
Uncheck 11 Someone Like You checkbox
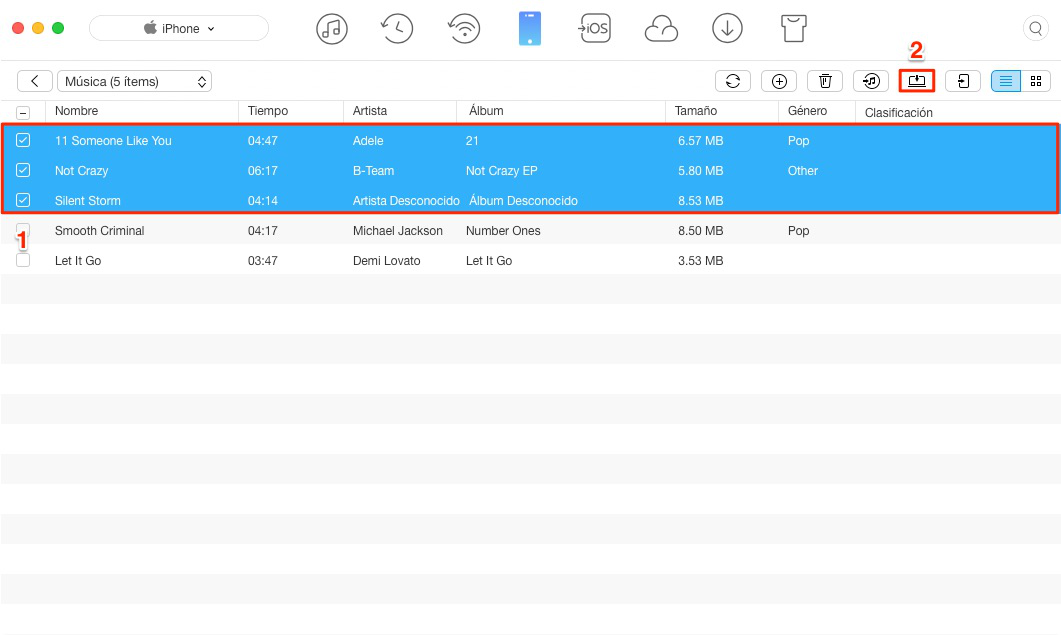point(23,140)
